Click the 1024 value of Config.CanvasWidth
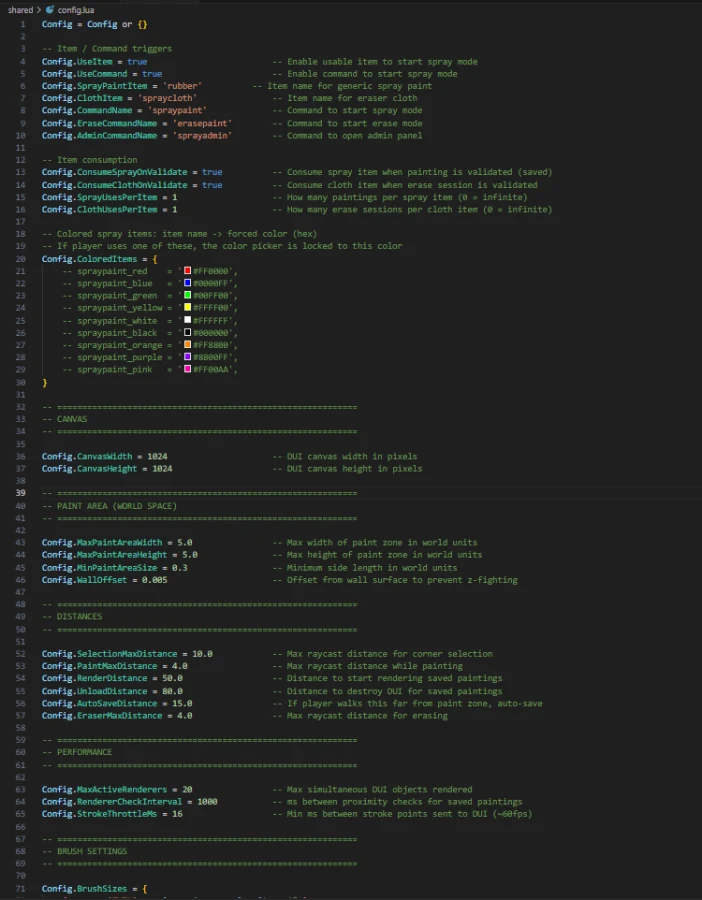The height and width of the screenshot is (900, 702). (x=157, y=456)
